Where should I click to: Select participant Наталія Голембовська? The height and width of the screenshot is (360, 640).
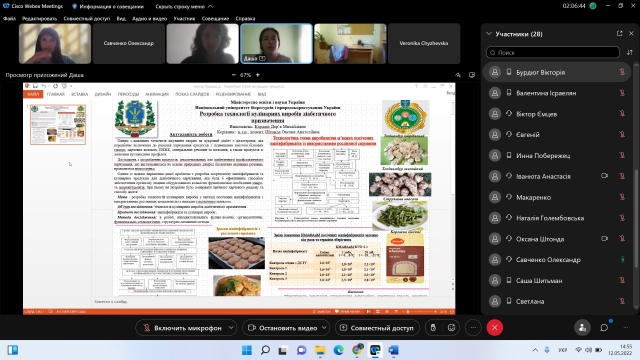(x=557, y=218)
